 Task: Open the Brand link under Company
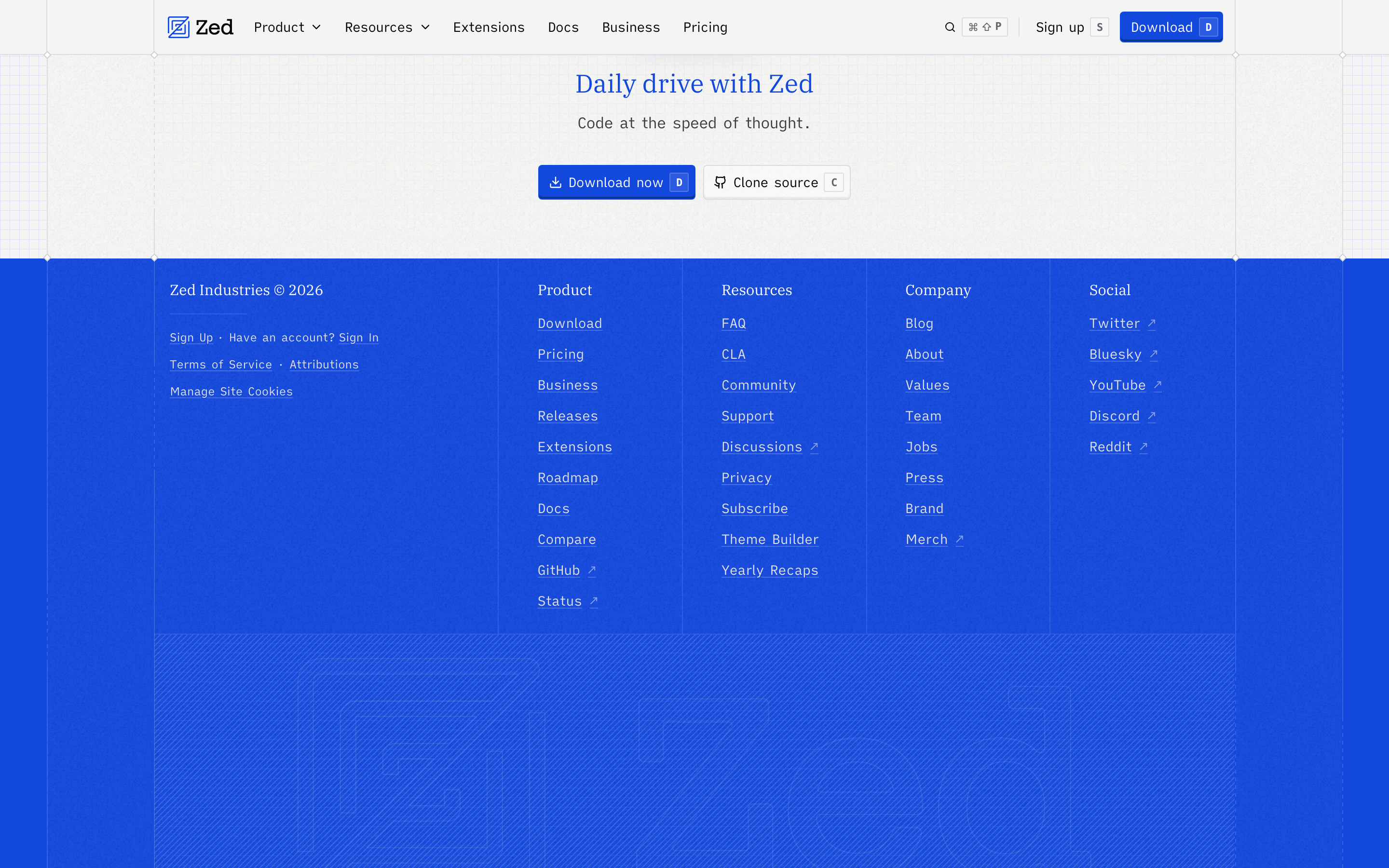pyautogui.click(x=924, y=509)
